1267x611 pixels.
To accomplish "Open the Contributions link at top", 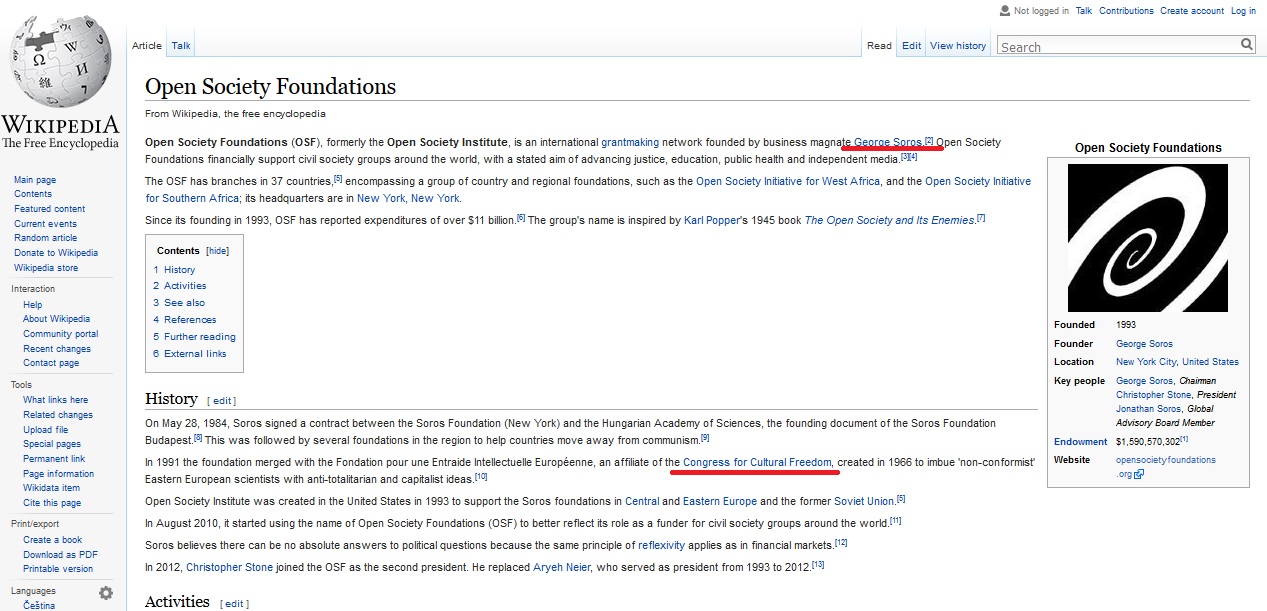I will tap(1126, 11).
